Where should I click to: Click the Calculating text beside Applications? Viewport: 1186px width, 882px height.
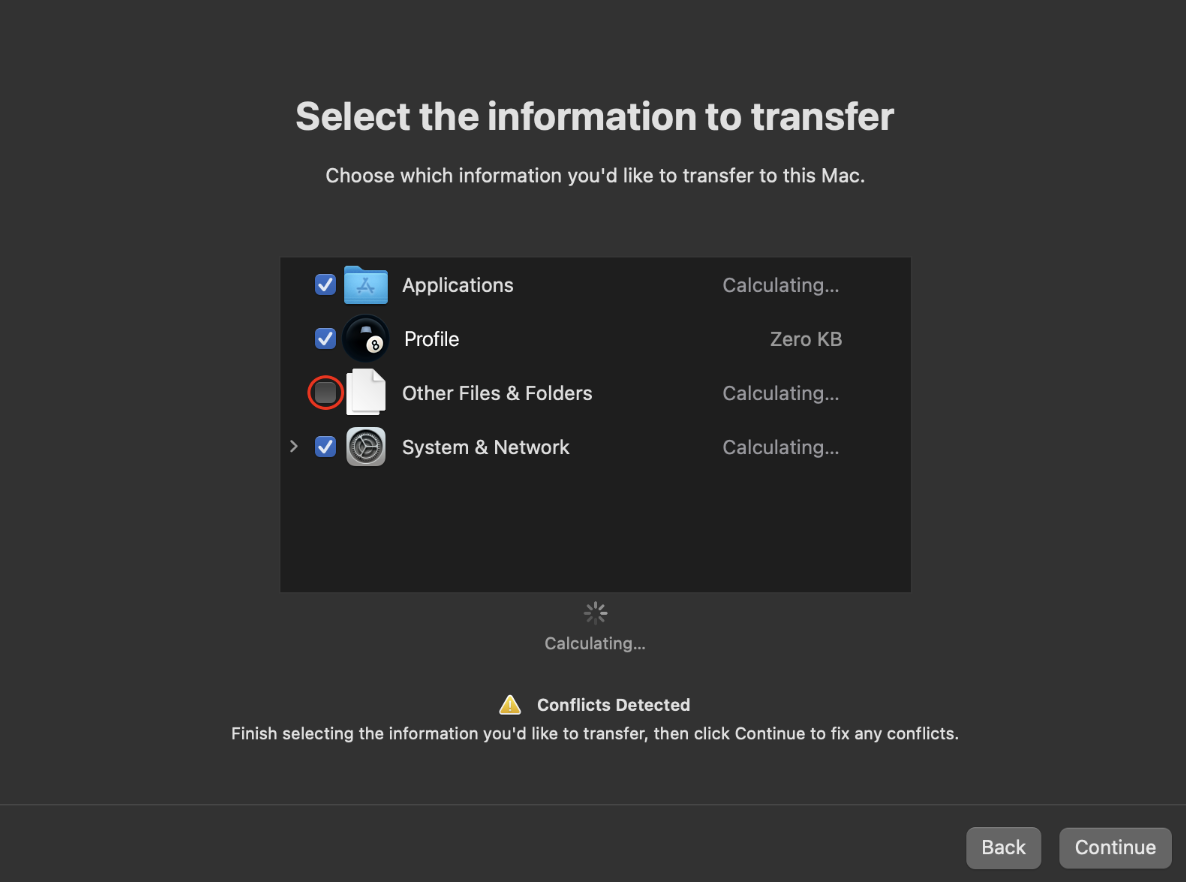[x=780, y=285]
